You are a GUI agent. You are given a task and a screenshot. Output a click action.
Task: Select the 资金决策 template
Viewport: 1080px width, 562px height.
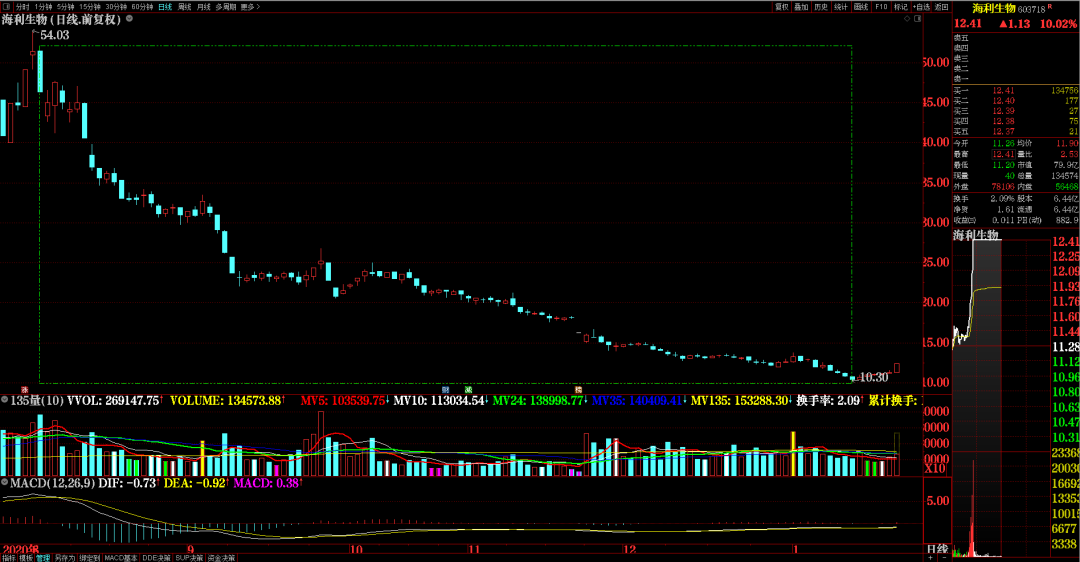tap(221, 558)
